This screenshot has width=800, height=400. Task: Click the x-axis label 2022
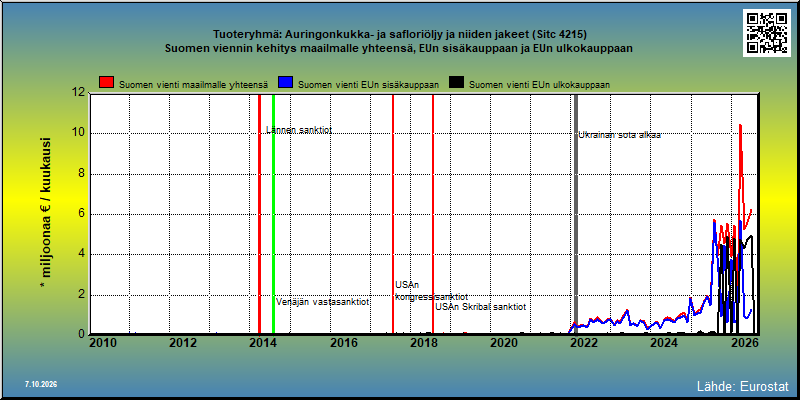[584, 343]
